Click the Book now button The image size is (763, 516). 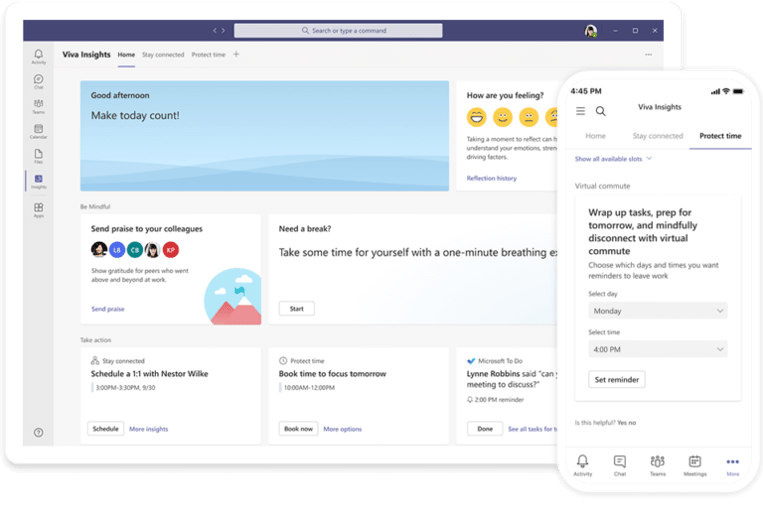(x=297, y=429)
